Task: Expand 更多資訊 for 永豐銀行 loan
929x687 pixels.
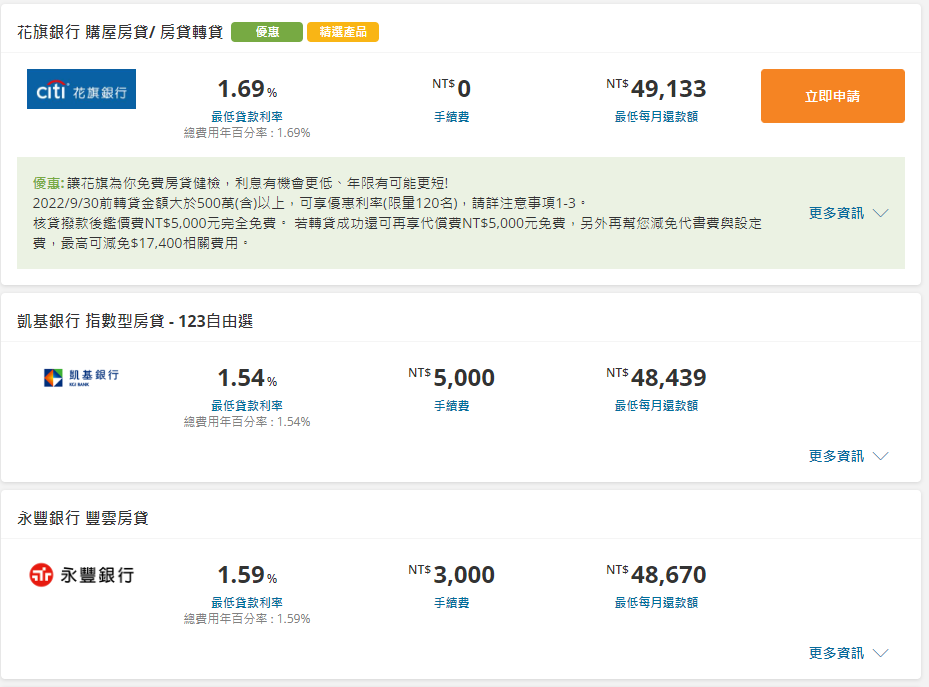Action: [x=848, y=653]
